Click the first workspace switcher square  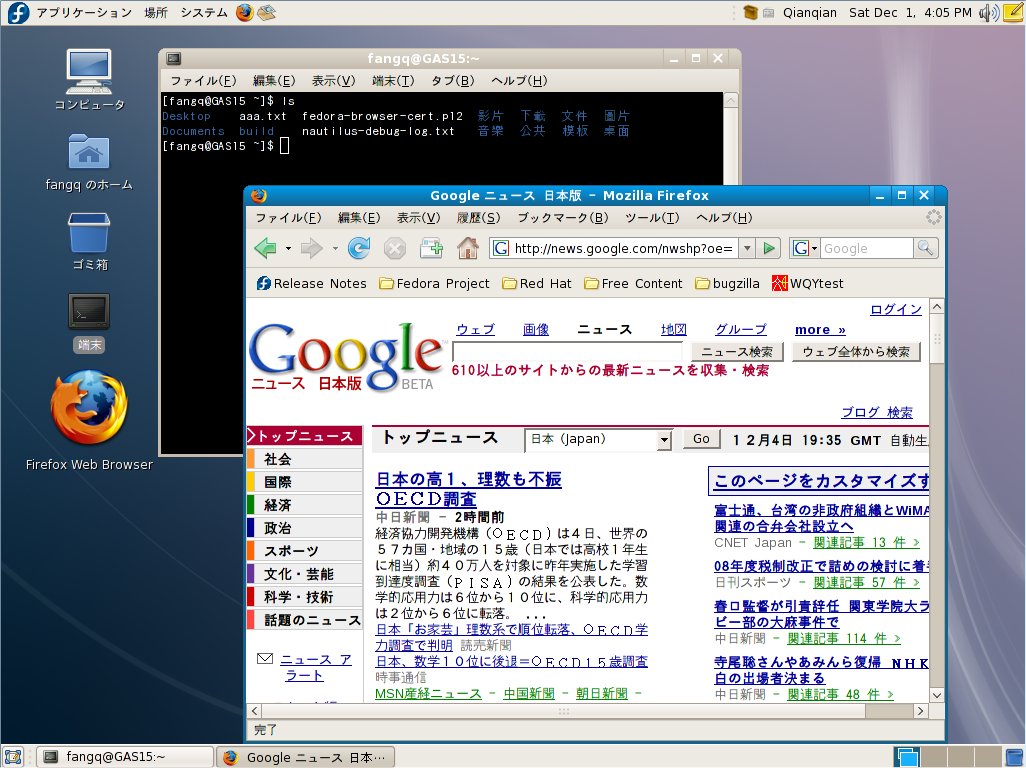pos(907,757)
